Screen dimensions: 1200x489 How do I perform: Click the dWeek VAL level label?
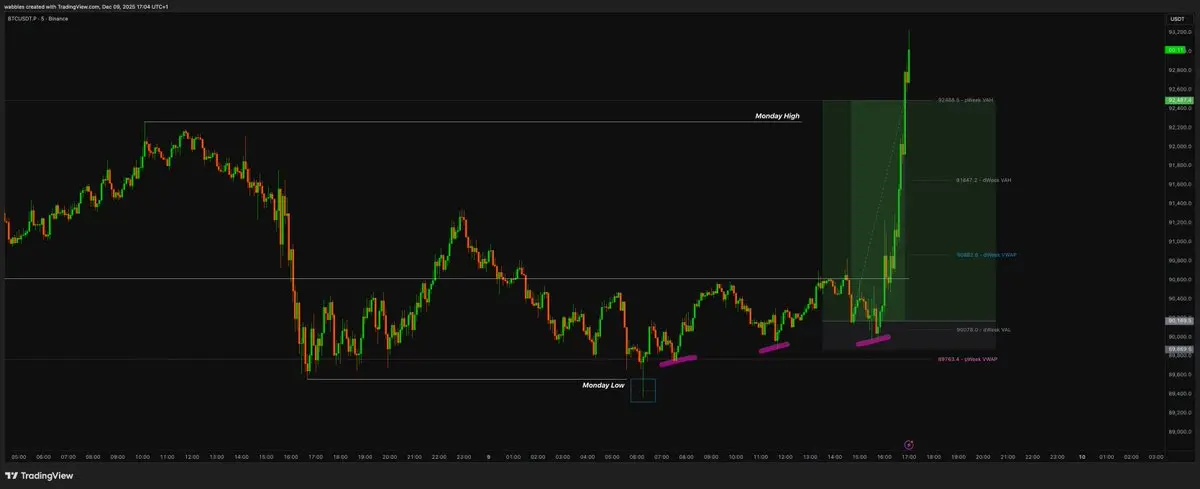pyautogui.click(x=984, y=329)
